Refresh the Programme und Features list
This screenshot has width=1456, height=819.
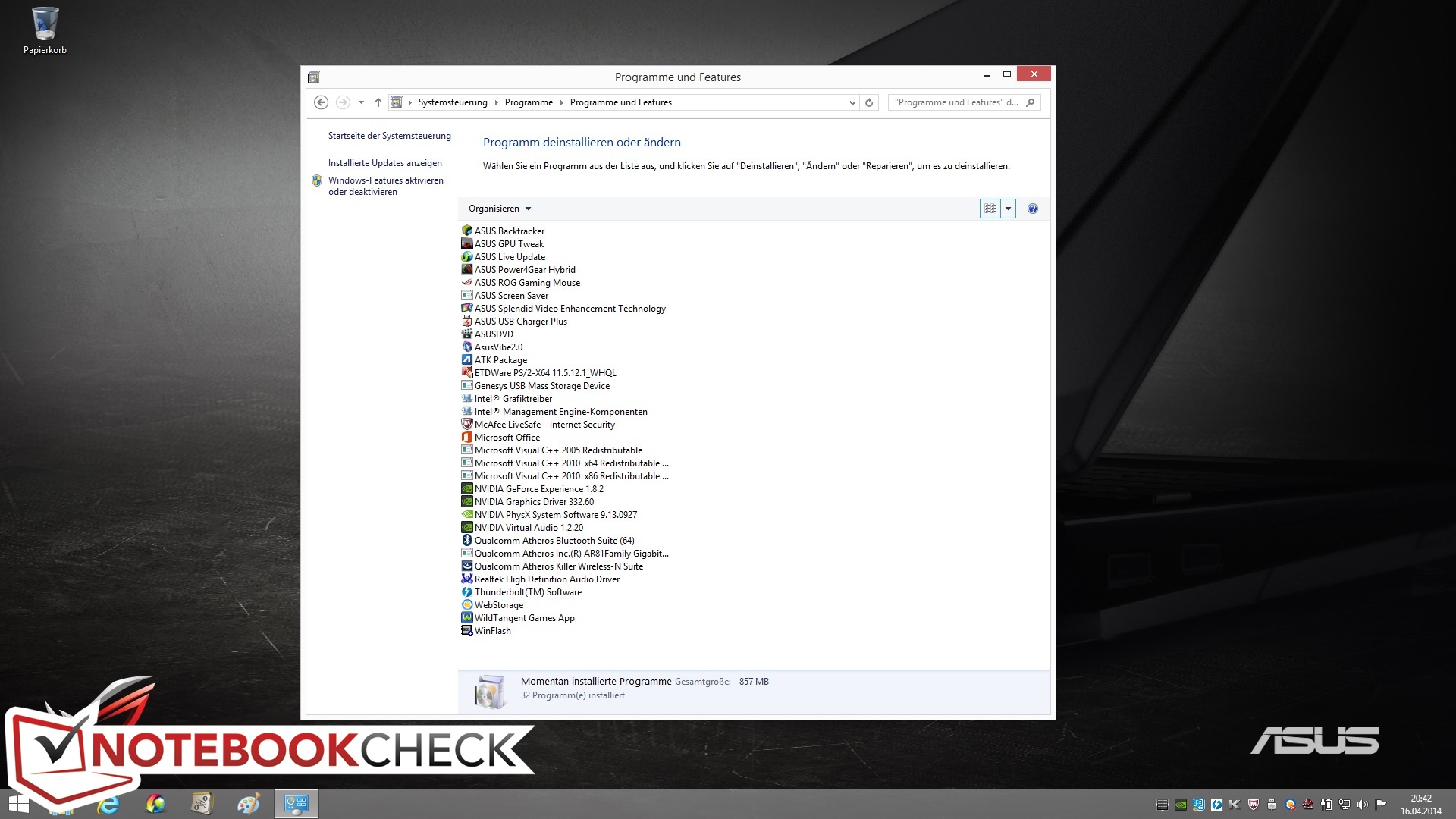click(x=869, y=102)
